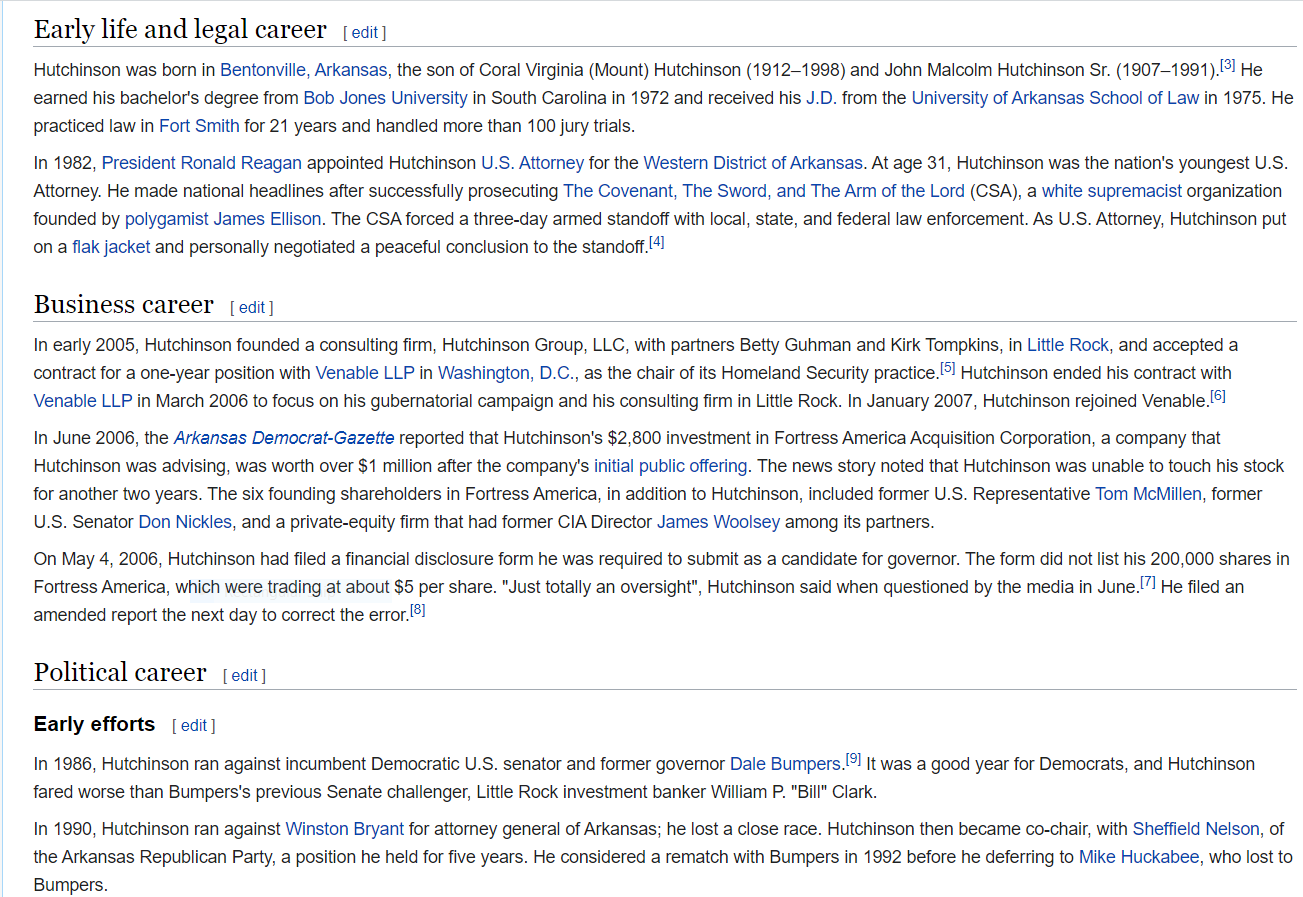Jump to citation reference 8
The height and width of the screenshot is (897, 1303).
(x=418, y=609)
